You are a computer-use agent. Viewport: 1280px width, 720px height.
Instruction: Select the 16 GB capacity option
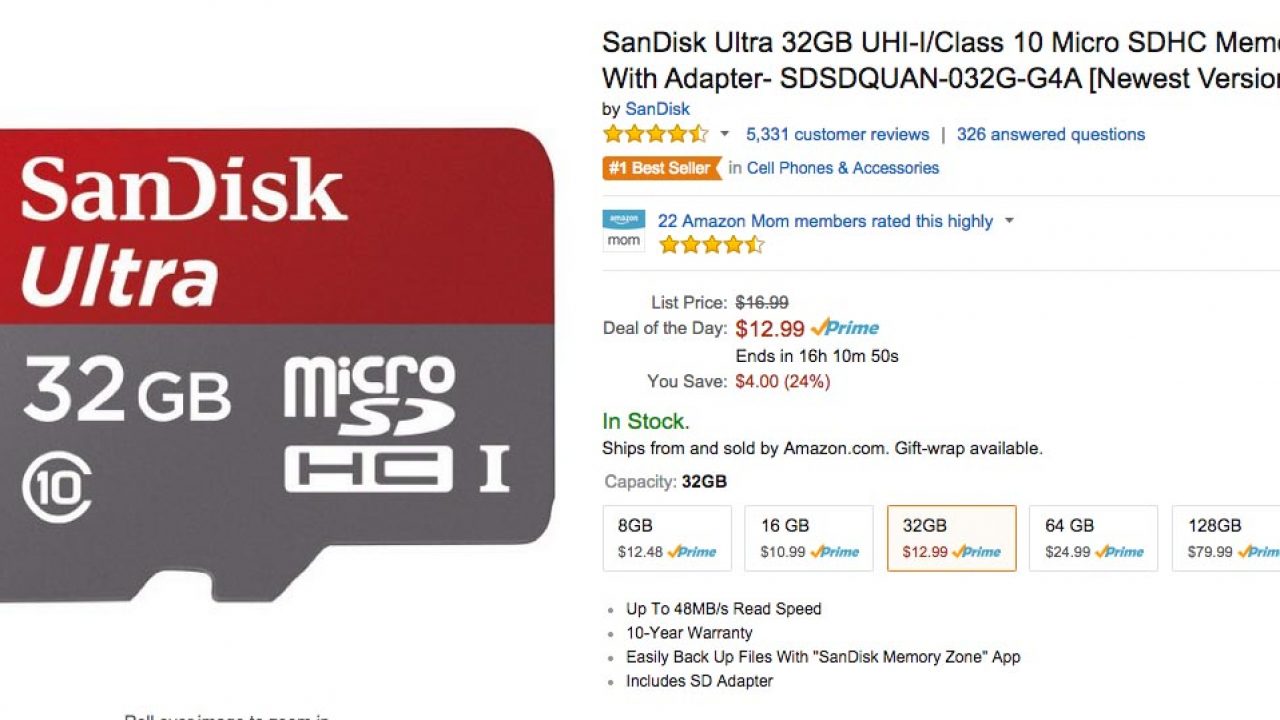click(x=809, y=538)
